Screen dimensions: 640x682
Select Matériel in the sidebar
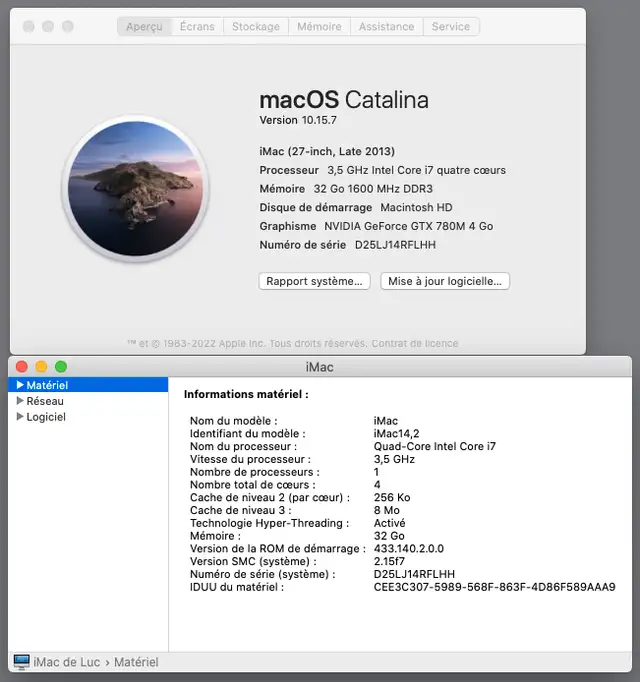coord(88,385)
